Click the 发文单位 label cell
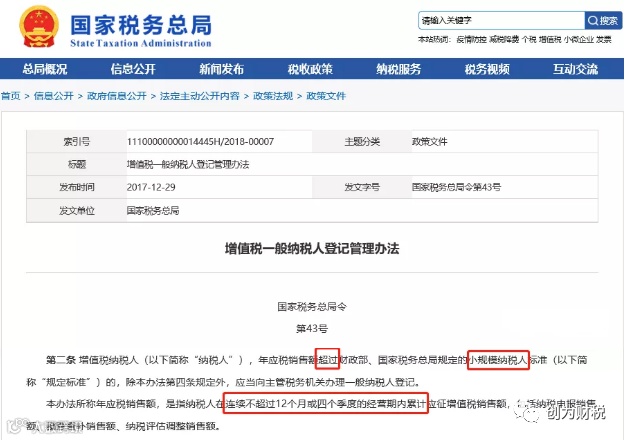Screen dimensions: 625x440 [77, 210]
